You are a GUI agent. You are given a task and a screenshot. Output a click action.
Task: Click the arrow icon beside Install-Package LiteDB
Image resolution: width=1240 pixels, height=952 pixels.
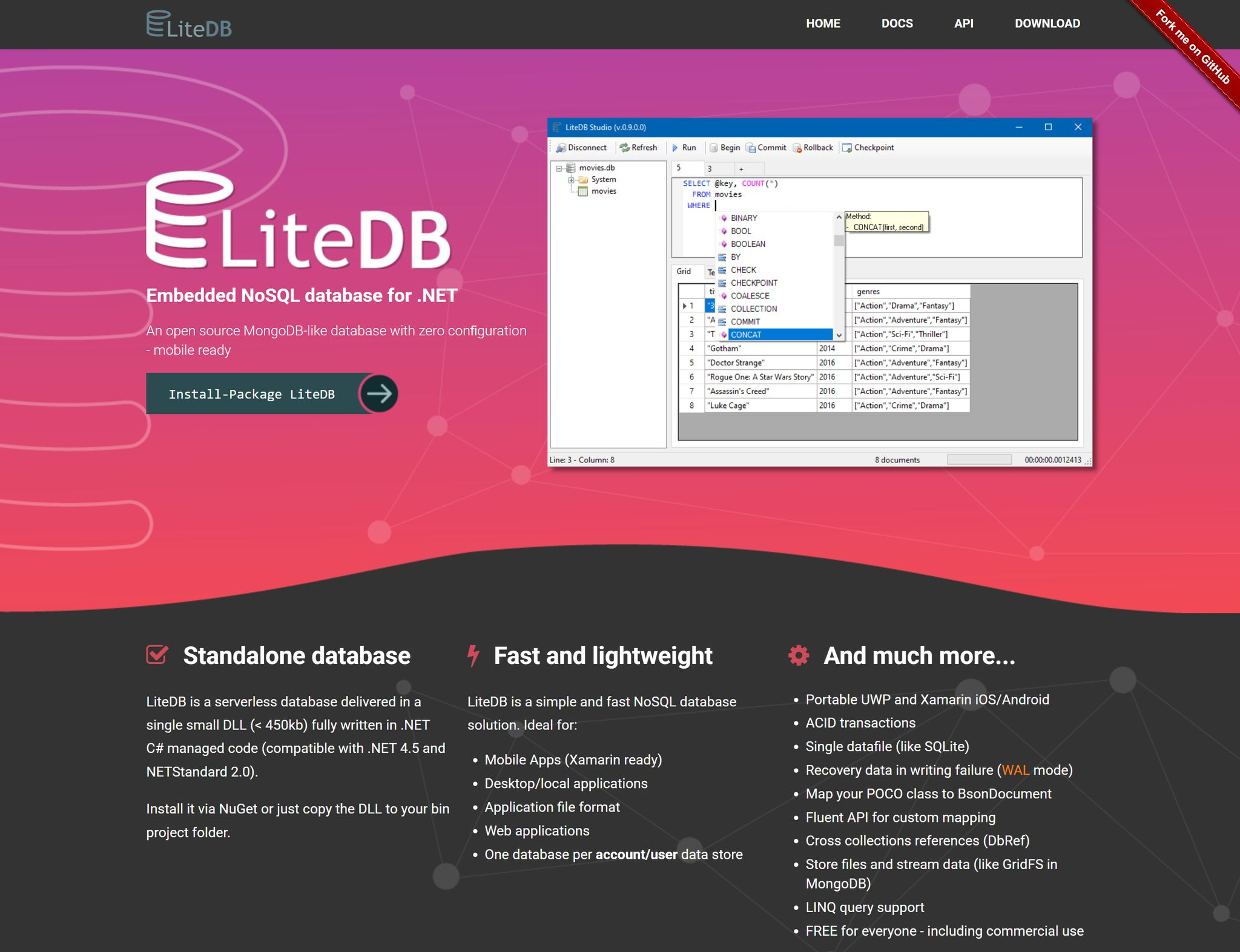pos(379,394)
